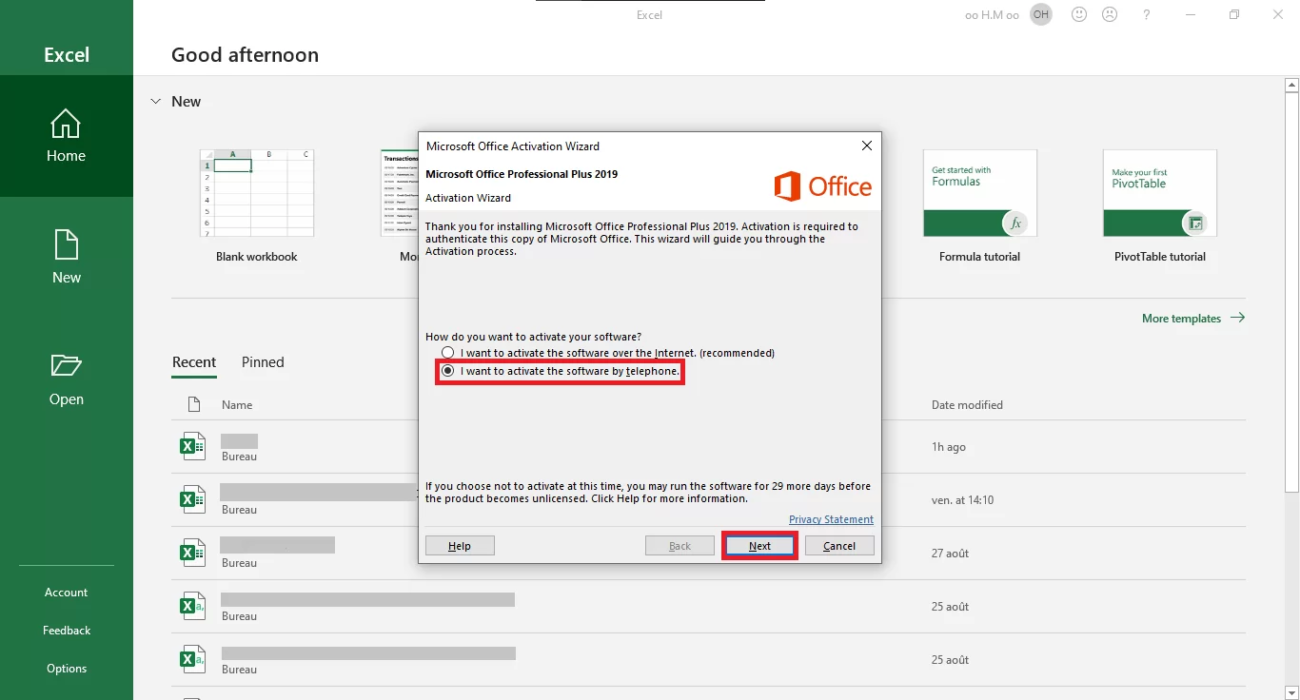
Task: Click the Help button in wizard
Action: (x=460, y=546)
